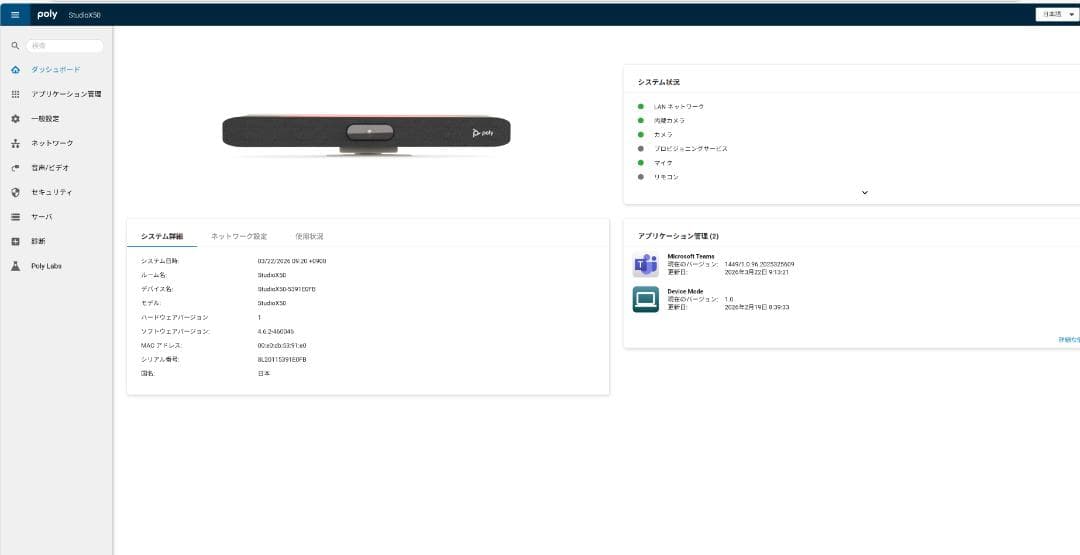Open サーバ via its server icon
This screenshot has height=555, width=1080.
15,217
